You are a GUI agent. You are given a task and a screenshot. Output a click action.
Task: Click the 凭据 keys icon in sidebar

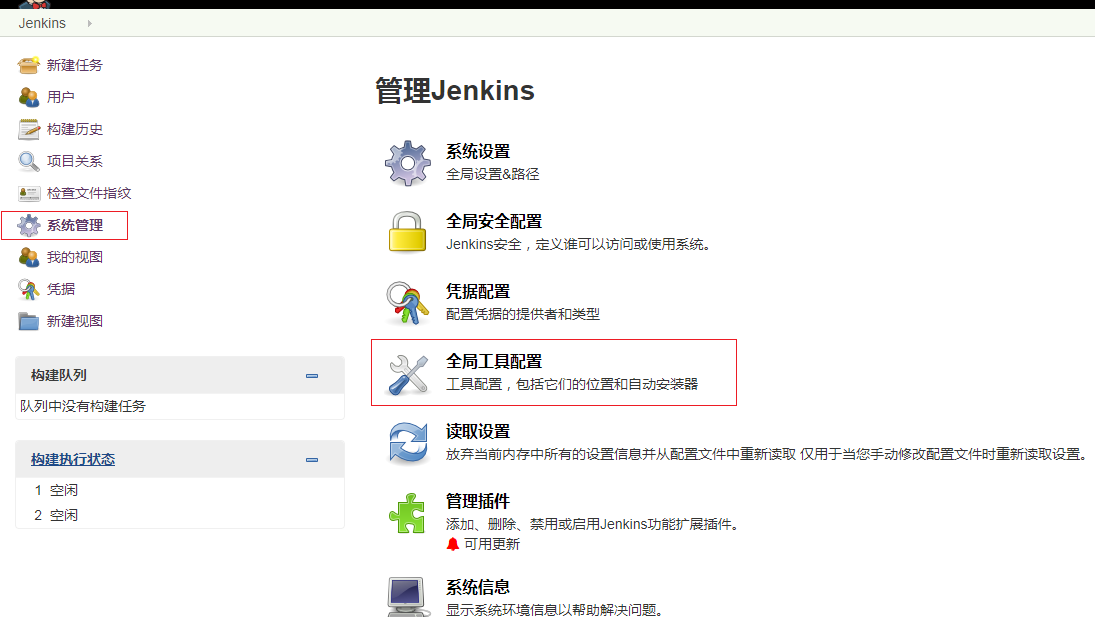(29, 289)
